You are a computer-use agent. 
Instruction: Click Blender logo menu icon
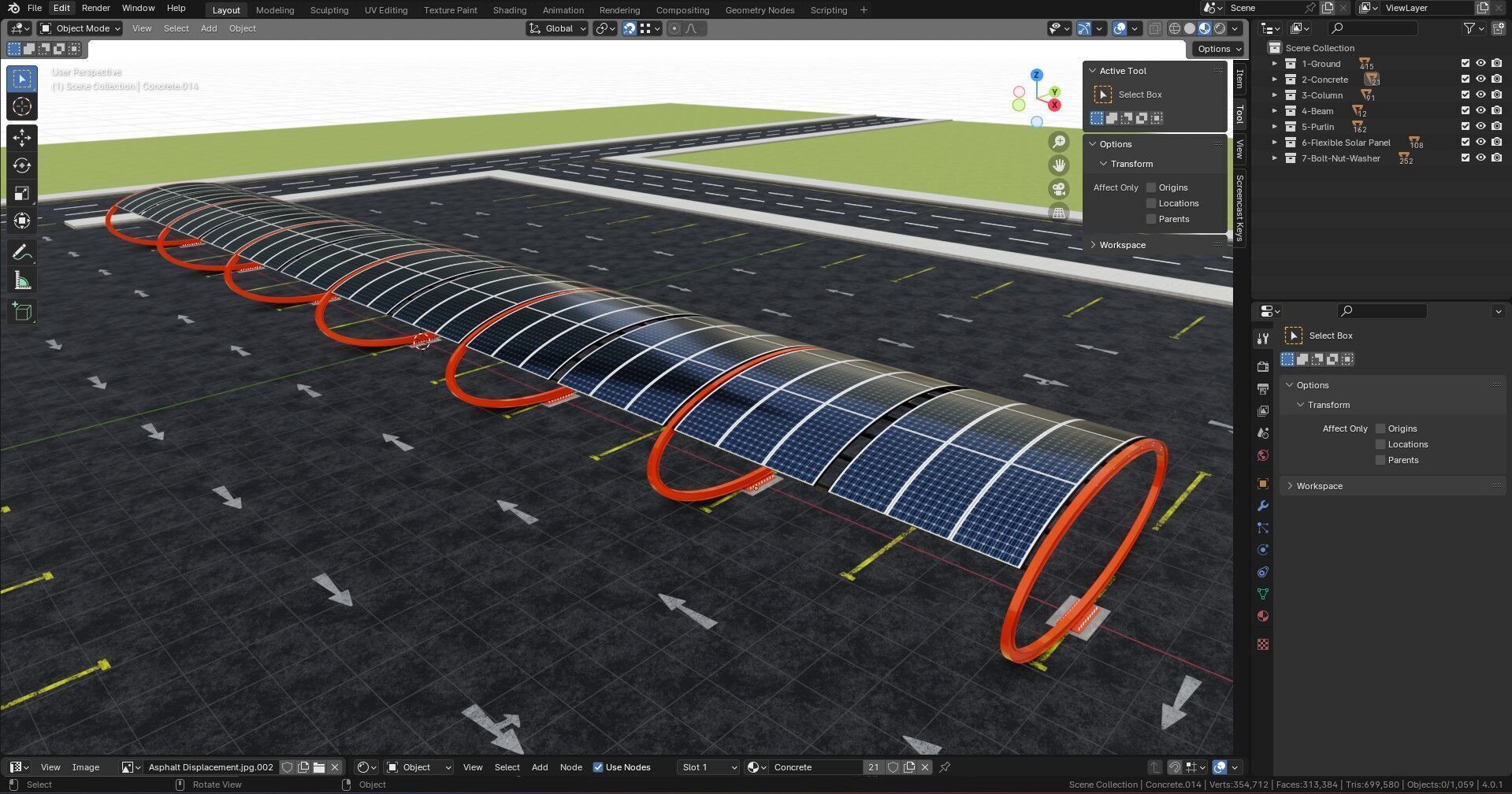tap(13, 8)
